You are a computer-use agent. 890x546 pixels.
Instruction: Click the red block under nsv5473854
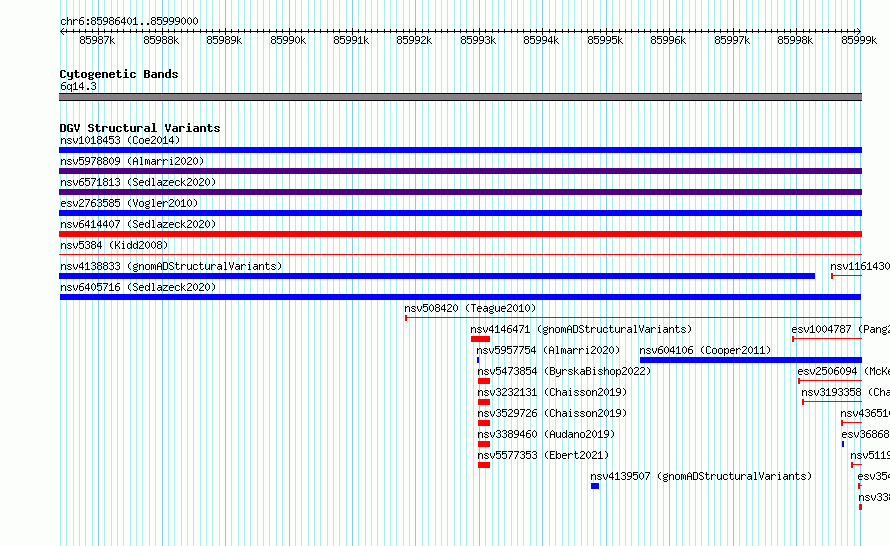(x=484, y=381)
